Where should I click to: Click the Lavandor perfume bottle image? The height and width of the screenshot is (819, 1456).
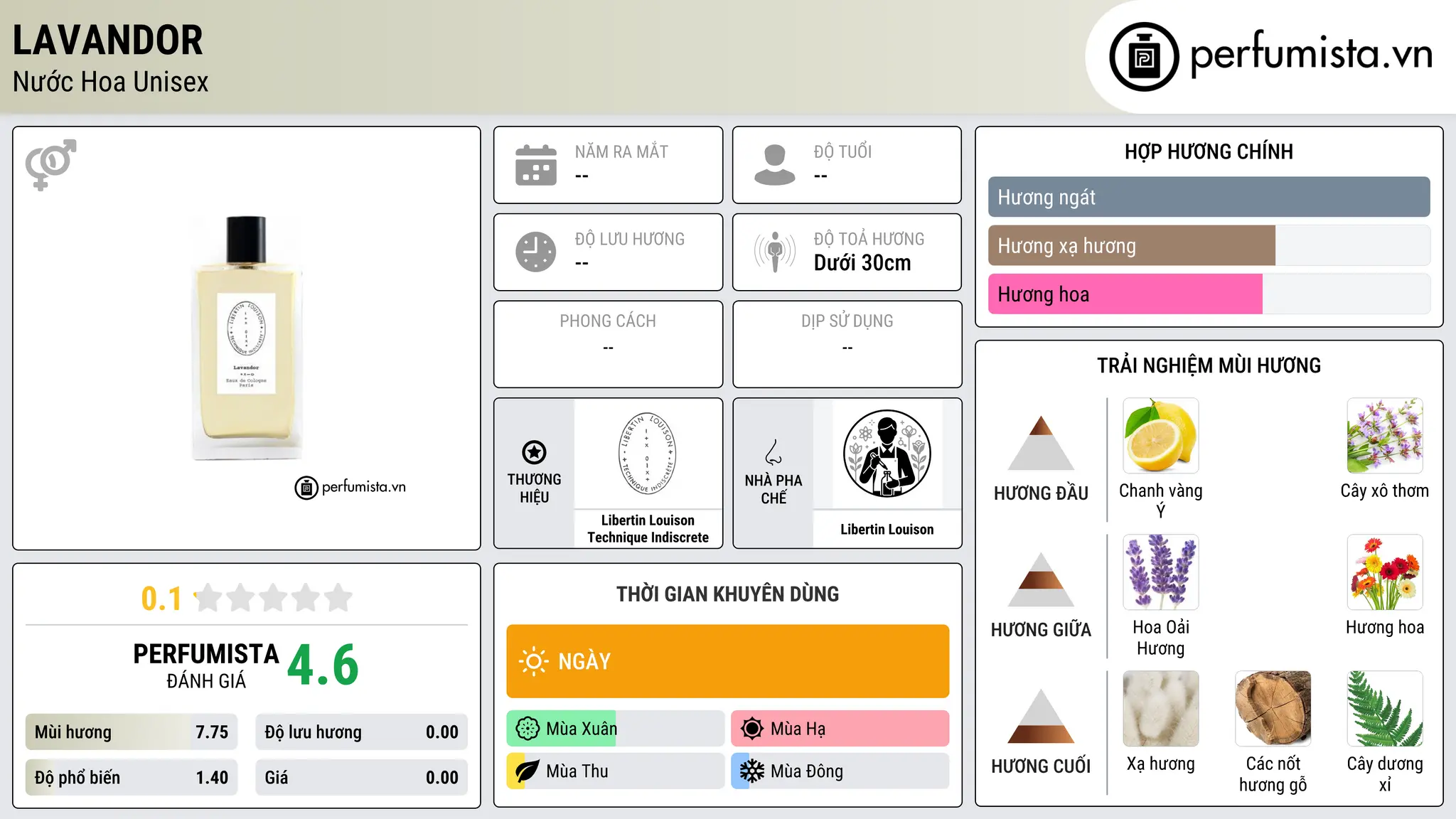pyautogui.click(x=247, y=338)
